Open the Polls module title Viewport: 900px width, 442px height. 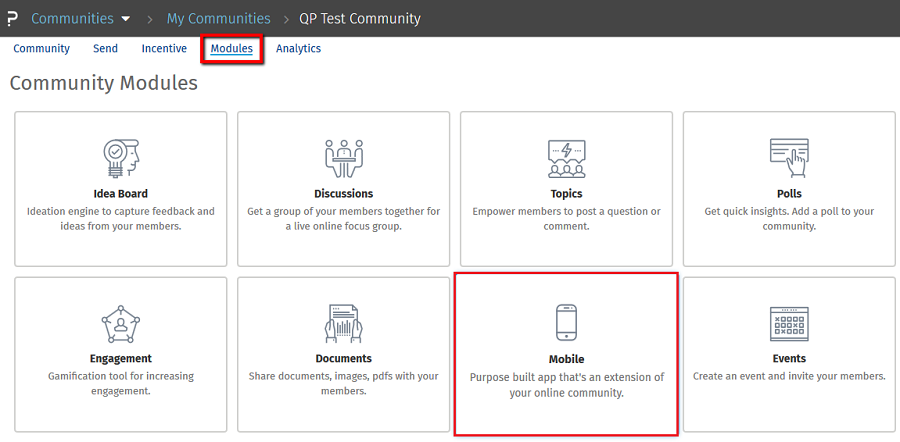789,193
